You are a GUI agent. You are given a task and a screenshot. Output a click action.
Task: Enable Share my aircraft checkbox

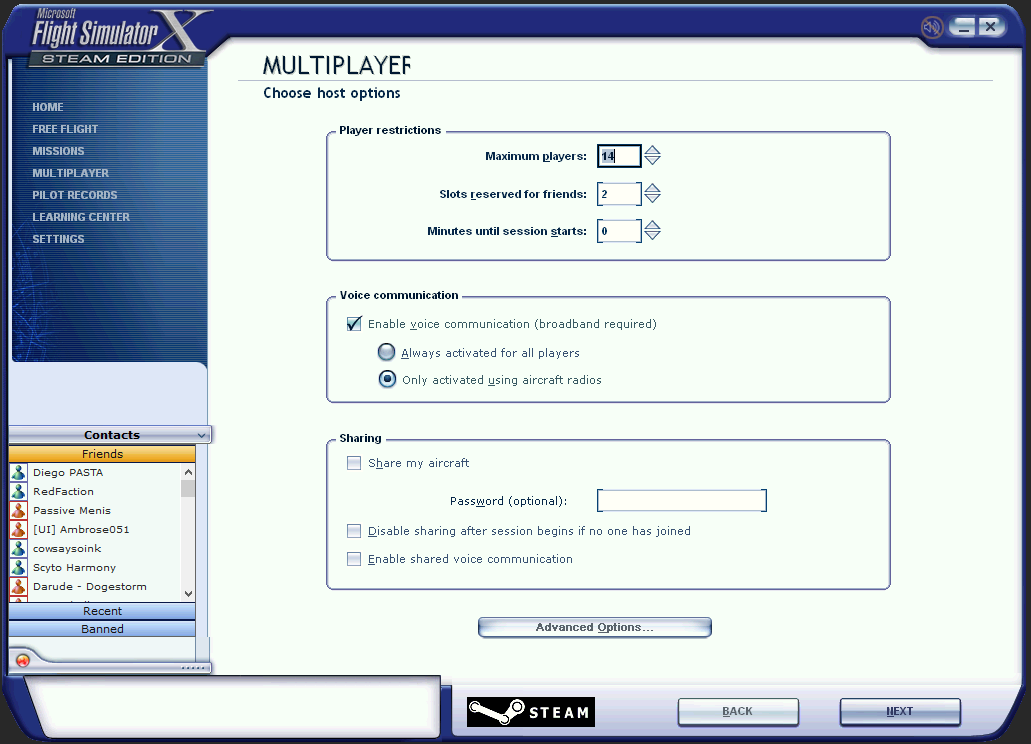click(x=354, y=463)
